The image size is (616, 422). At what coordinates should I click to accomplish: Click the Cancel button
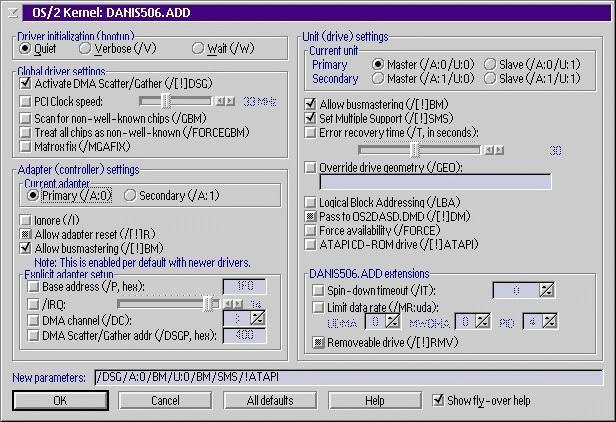pos(165,400)
